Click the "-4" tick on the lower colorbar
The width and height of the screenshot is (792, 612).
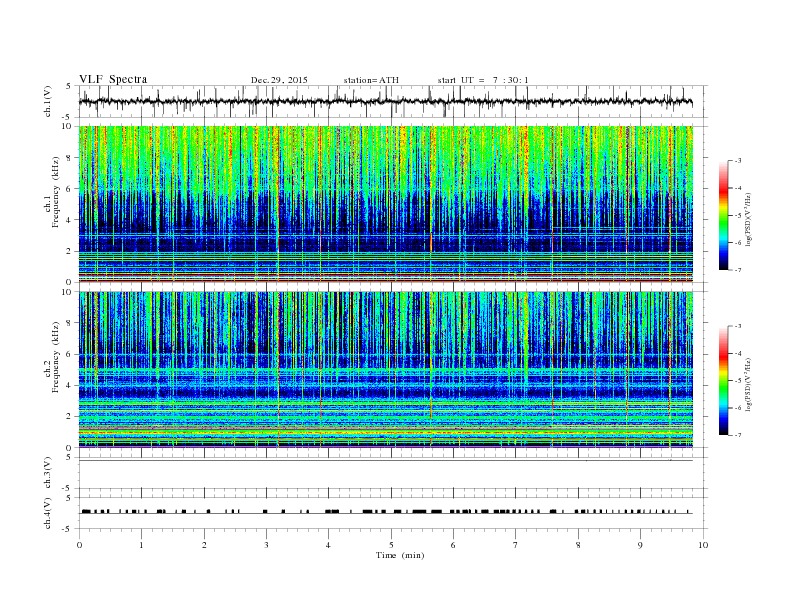click(x=737, y=353)
